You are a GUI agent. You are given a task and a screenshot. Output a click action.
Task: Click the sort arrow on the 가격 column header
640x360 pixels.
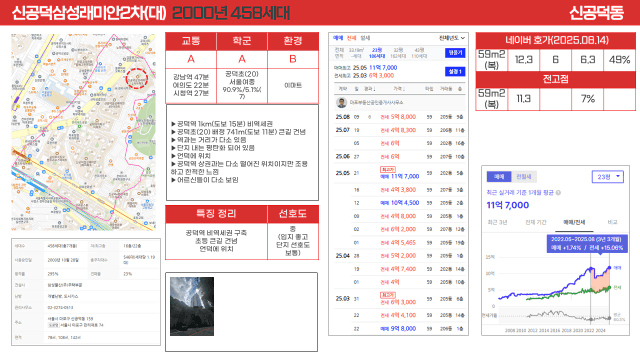pyautogui.click(x=404, y=89)
